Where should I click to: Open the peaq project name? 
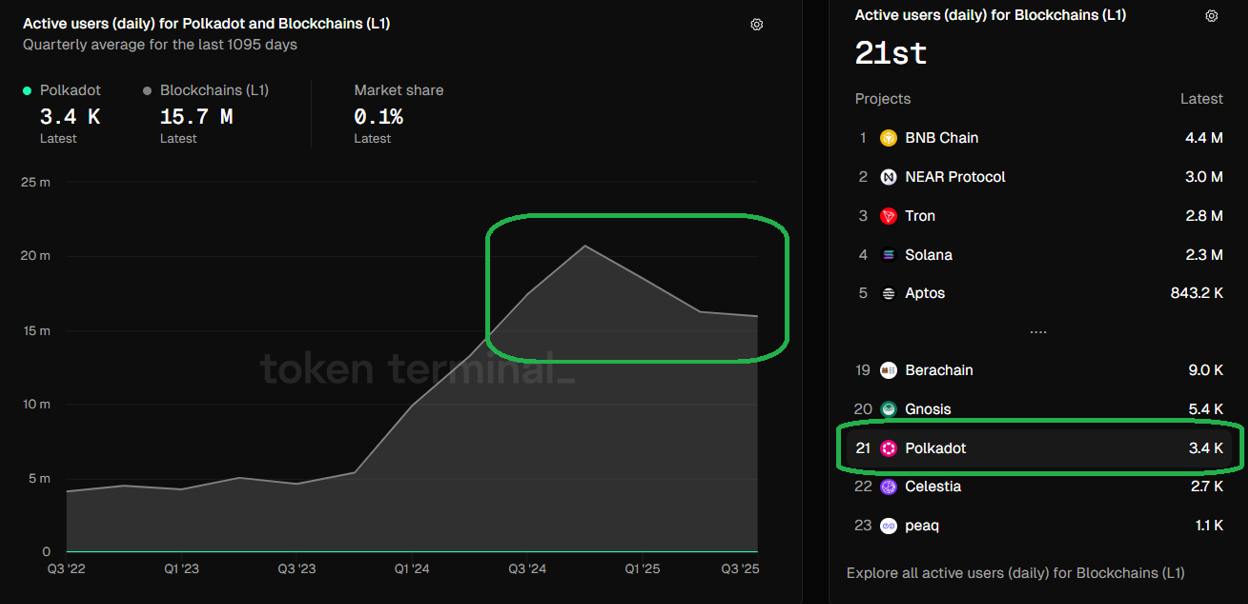(922, 526)
